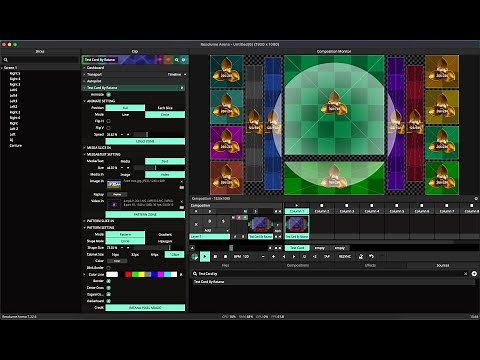Select the Test Card deck tab
The image size is (480, 360).
point(297,248)
